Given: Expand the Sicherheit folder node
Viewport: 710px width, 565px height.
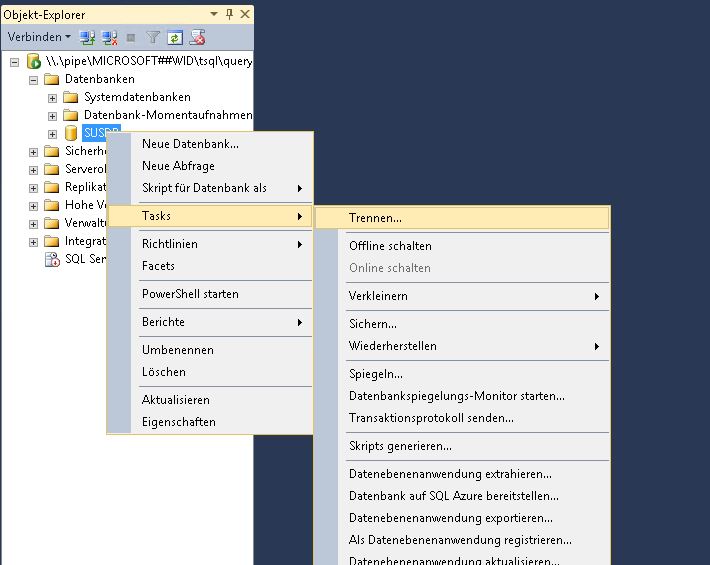Looking at the screenshot, I should click(33, 152).
